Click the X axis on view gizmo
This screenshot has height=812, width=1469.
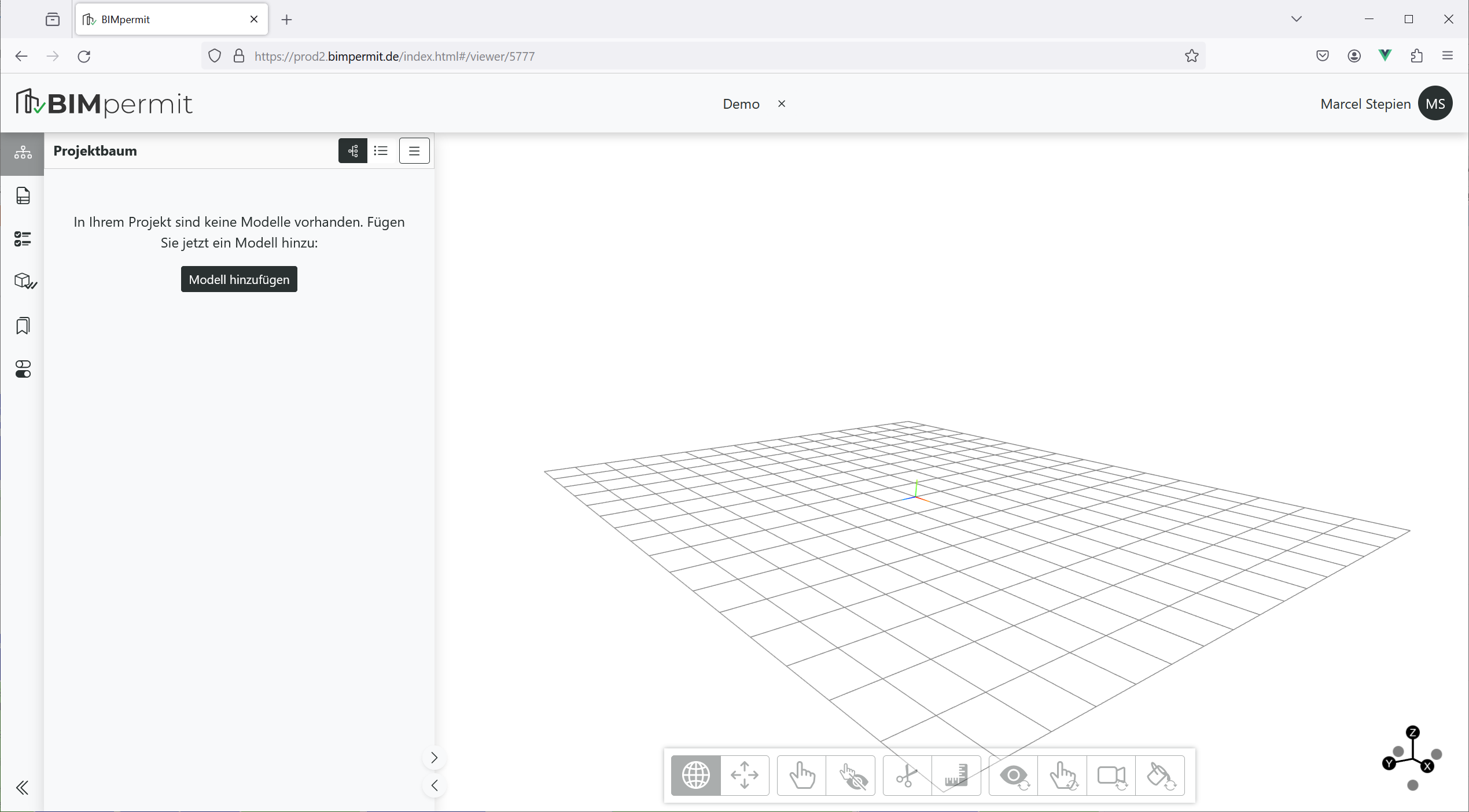(x=1427, y=766)
